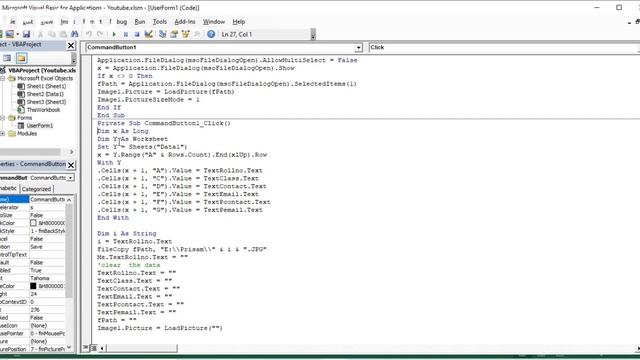Switch to the Categorized properties tab
The height and width of the screenshot is (360, 640).
(36, 189)
